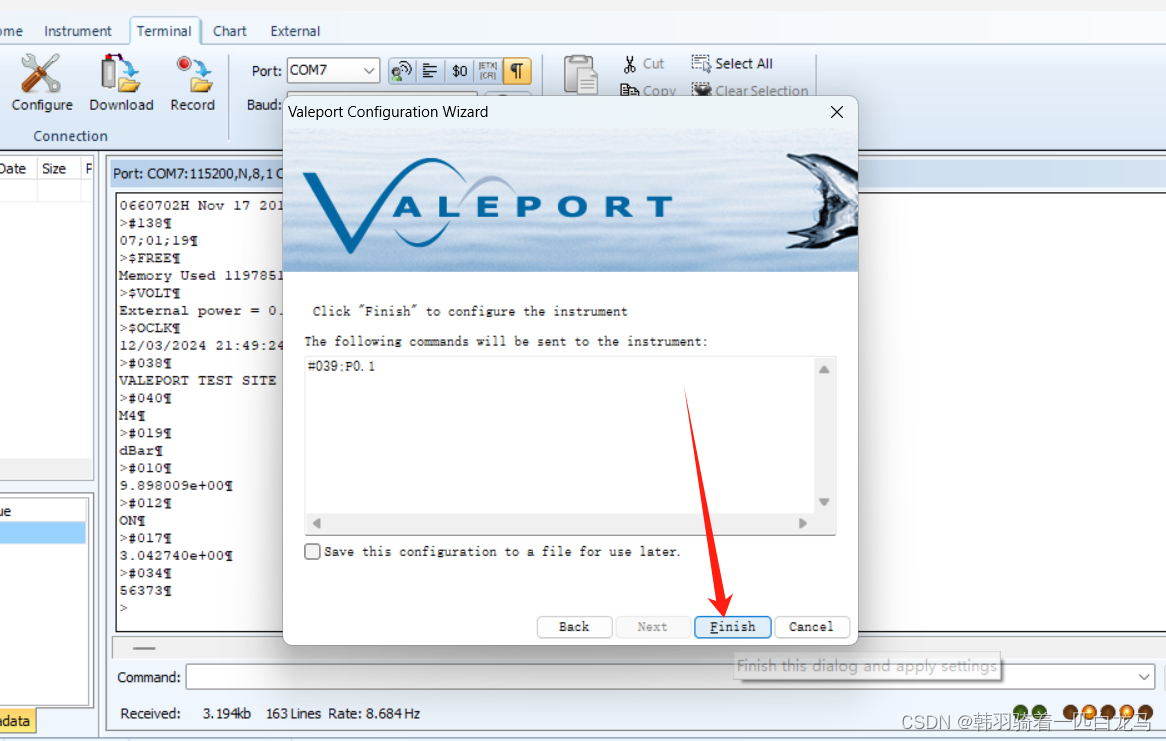Click the #039;P0.1 command line

coord(341,366)
